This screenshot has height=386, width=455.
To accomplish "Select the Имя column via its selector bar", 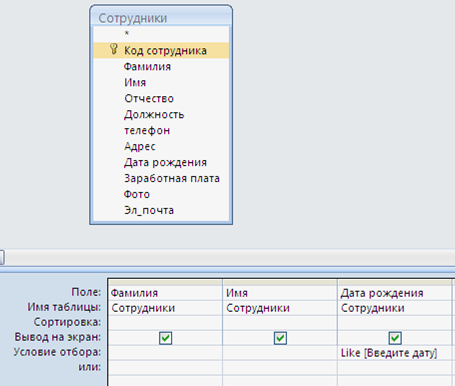I will coord(280,282).
